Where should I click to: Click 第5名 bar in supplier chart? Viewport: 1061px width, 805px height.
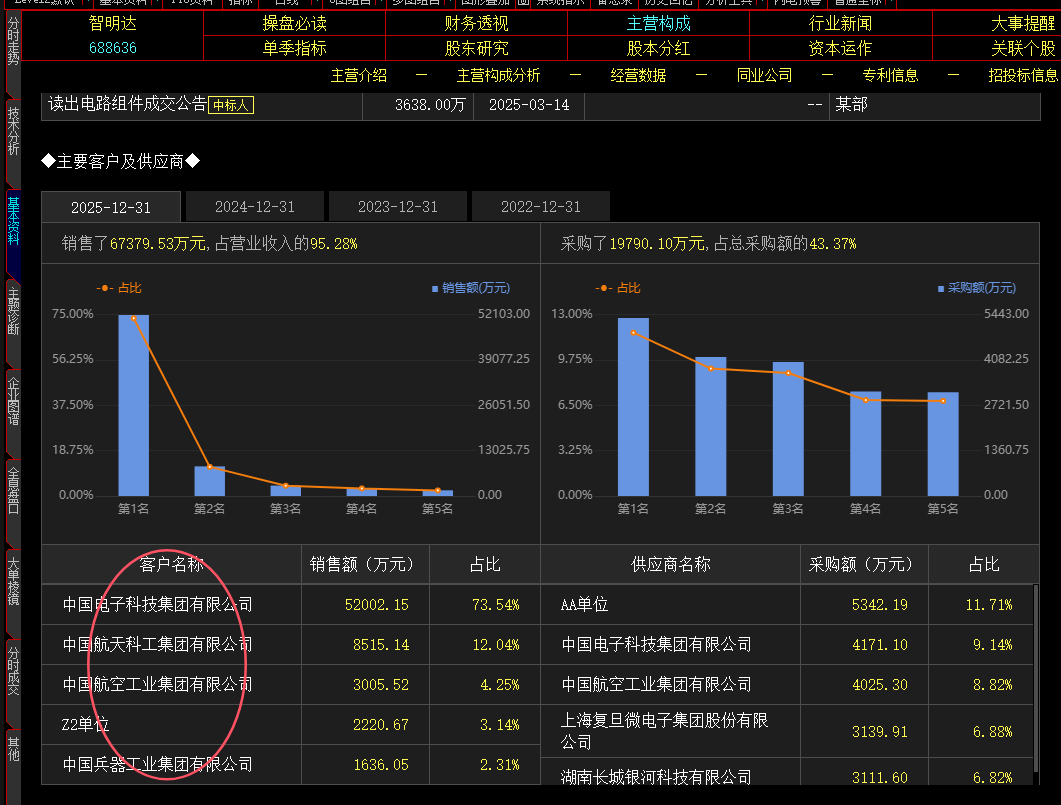coord(943,444)
